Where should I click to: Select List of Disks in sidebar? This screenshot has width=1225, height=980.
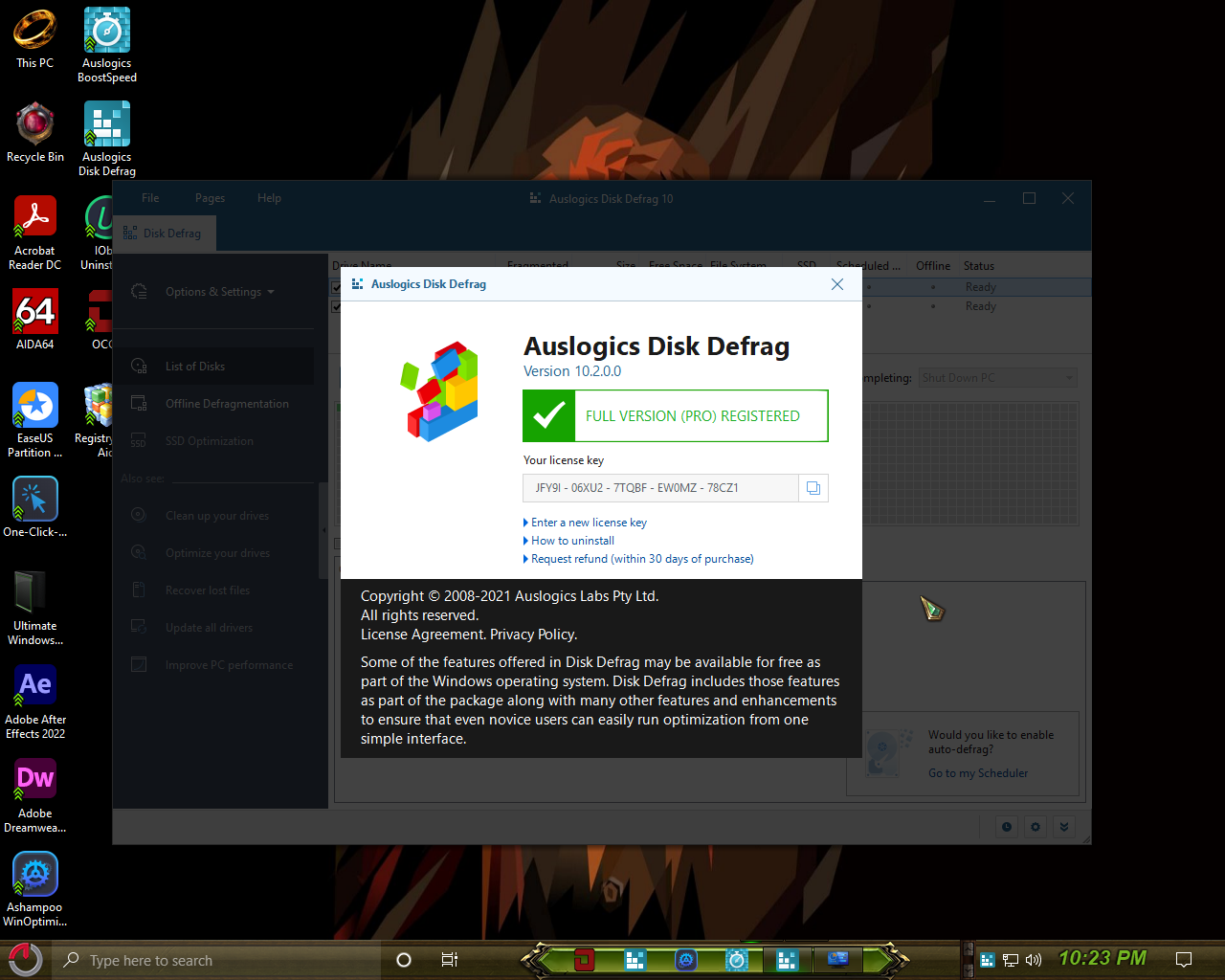point(214,367)
